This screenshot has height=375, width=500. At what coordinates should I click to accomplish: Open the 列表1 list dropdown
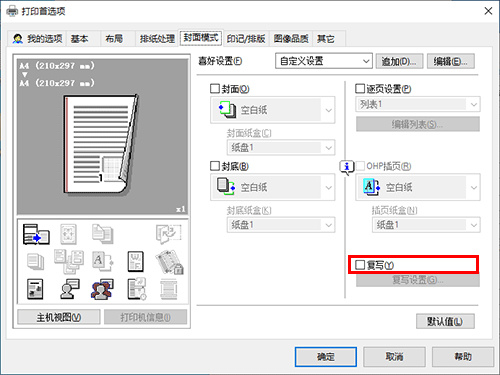coord(418,104)
